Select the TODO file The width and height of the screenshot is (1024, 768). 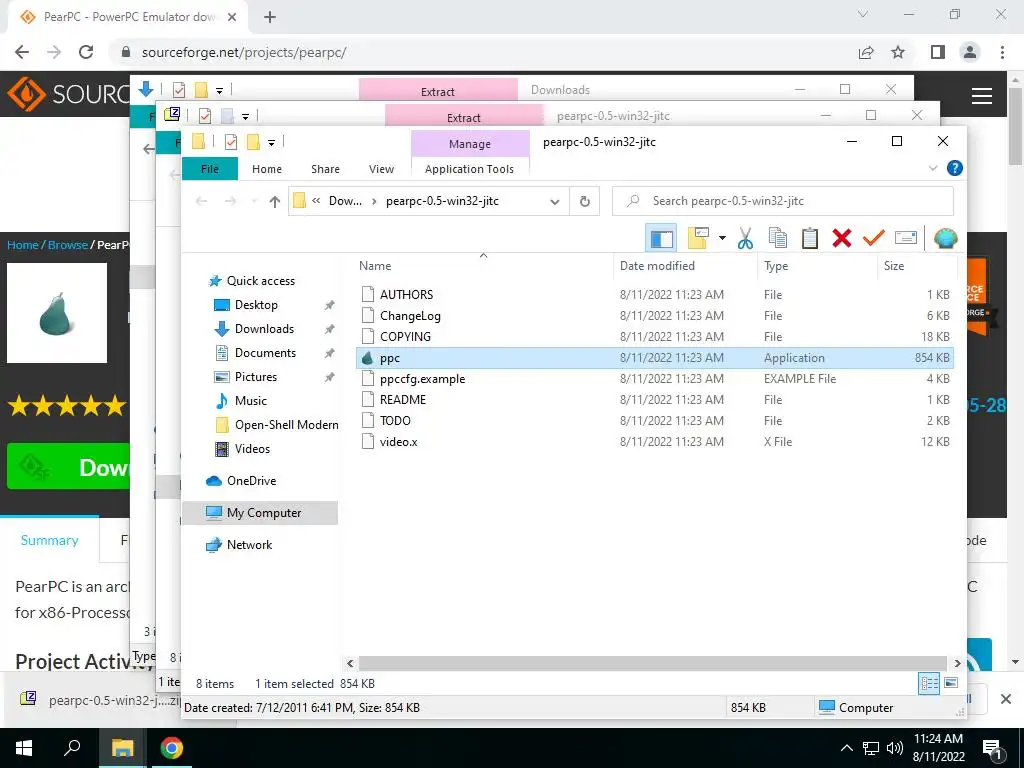click(654, 421)
